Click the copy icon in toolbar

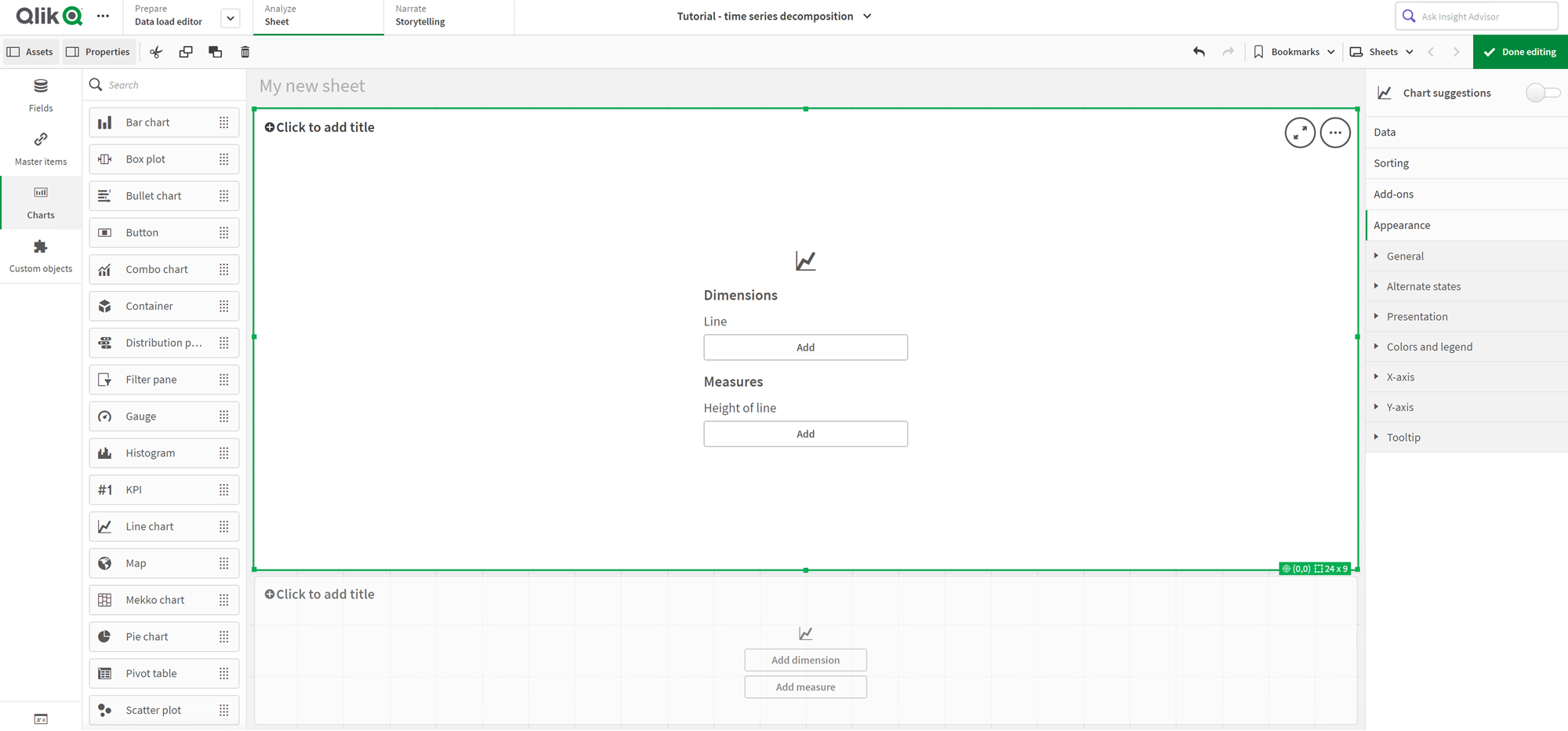coord(186,52)
